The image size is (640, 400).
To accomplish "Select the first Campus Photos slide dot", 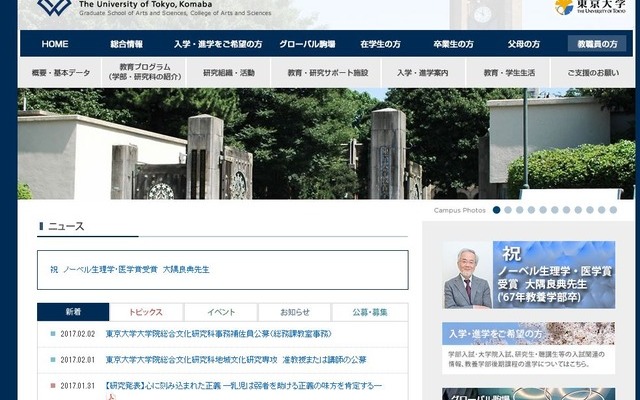I will (496, 210).
